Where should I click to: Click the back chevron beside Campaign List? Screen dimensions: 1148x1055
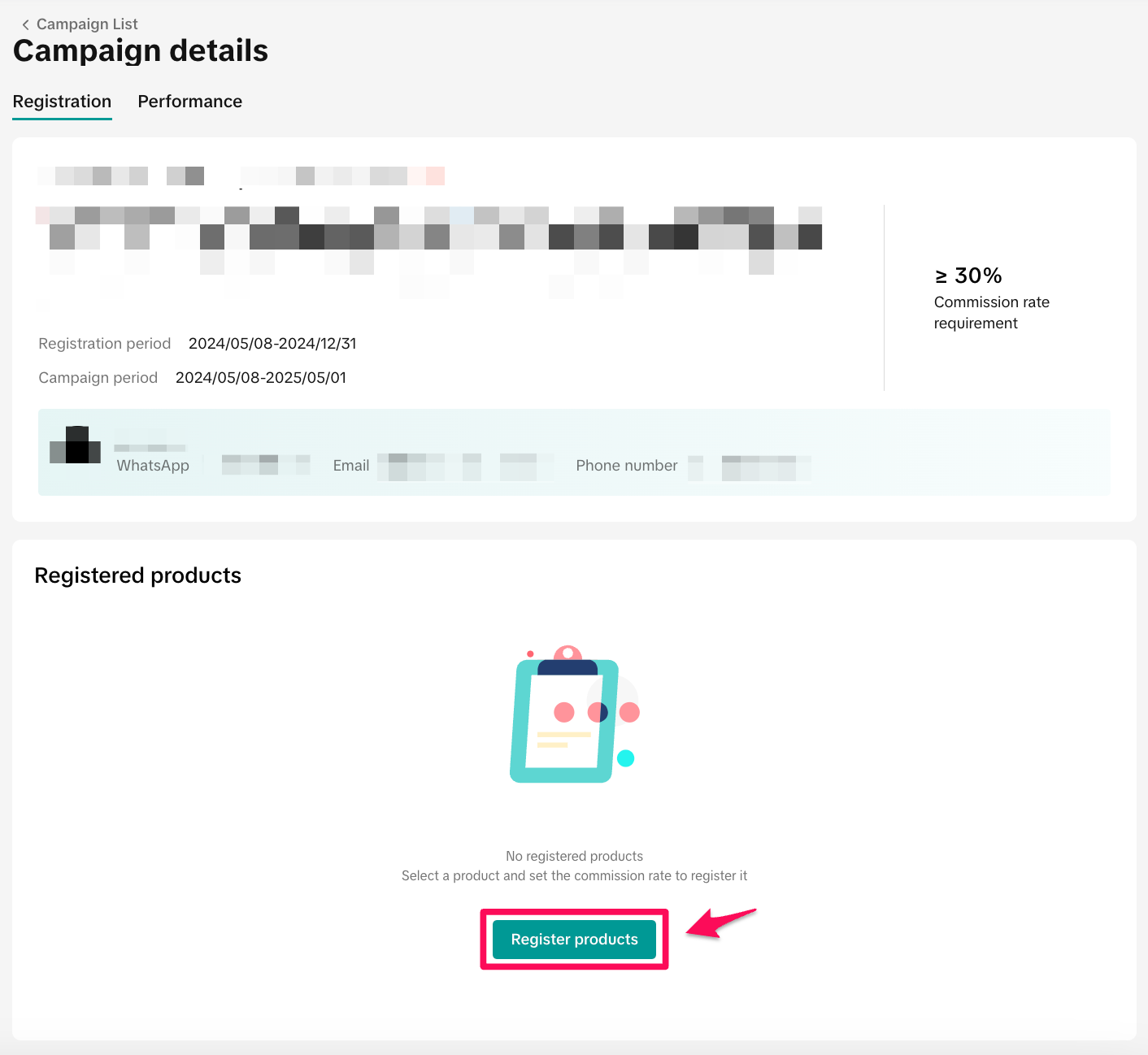coord(25,24)
